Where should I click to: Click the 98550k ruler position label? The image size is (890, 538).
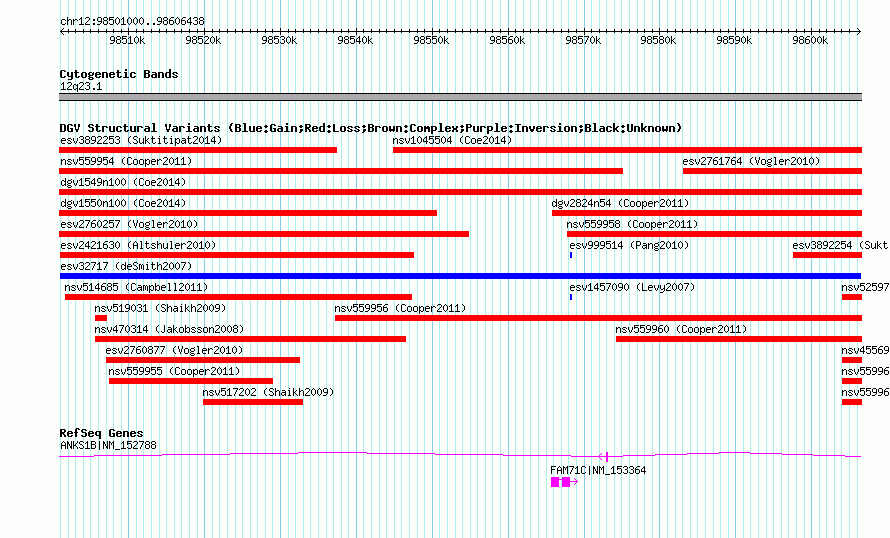431,40
